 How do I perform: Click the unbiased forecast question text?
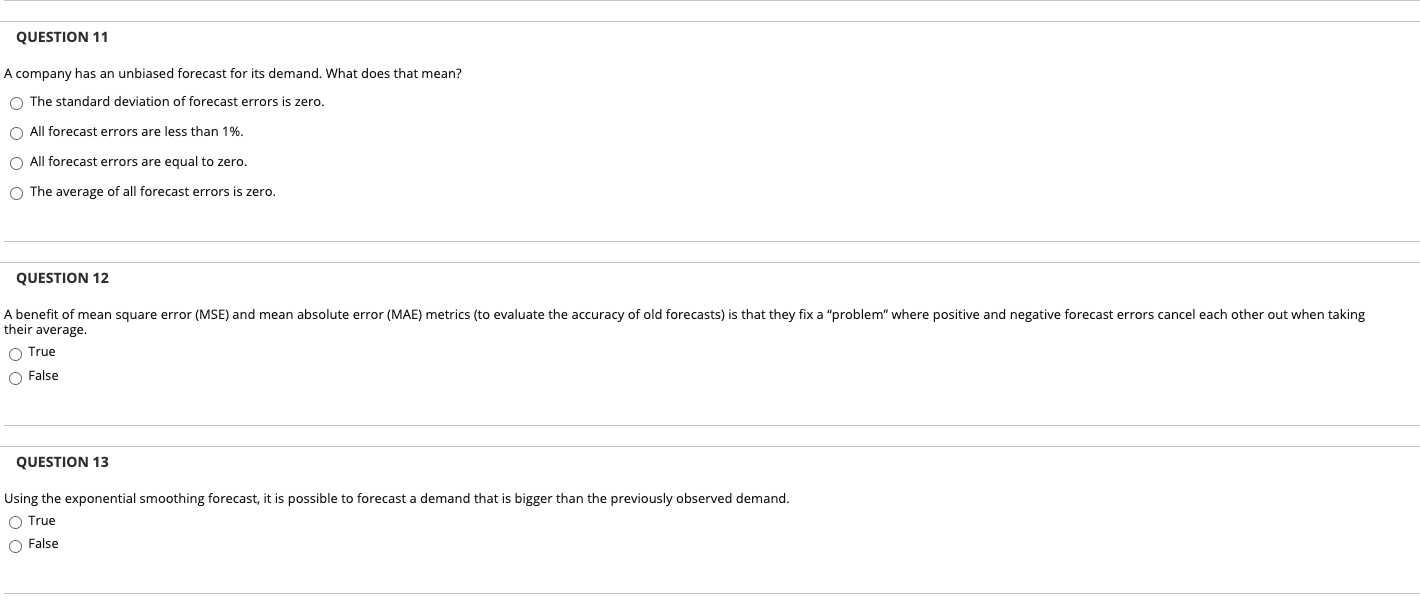coord(232,73)
